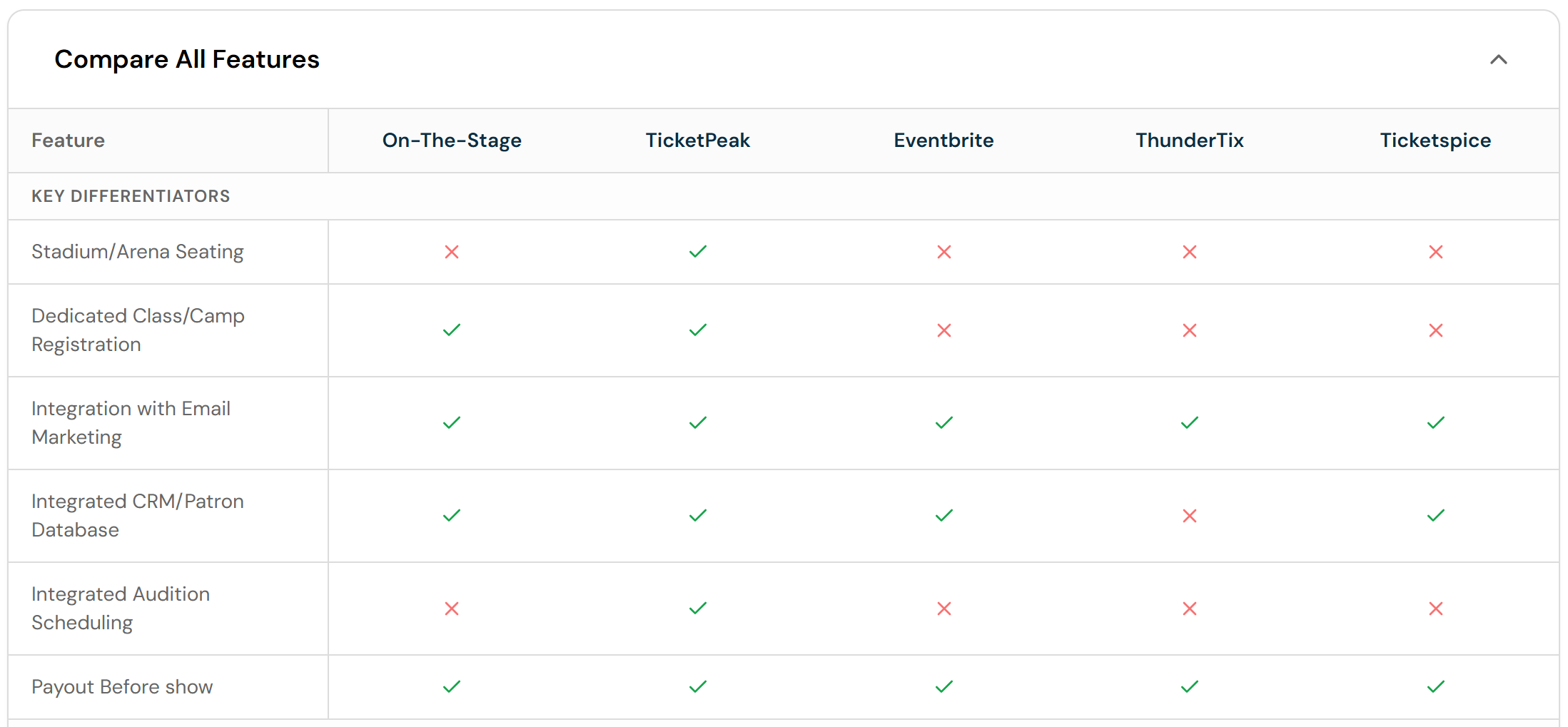Select the On-The-Stage column header
The width and height of the screenshot is (1568, 727).
coord(452,141)
